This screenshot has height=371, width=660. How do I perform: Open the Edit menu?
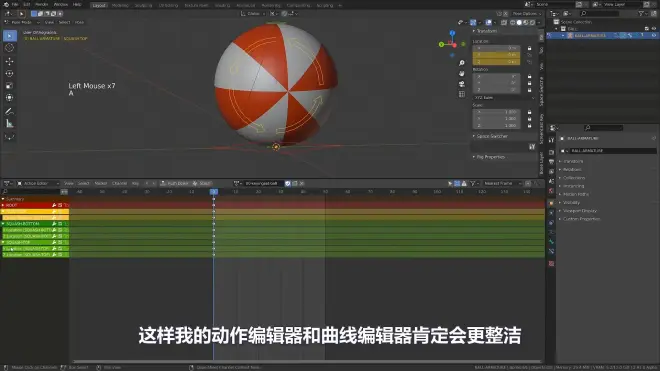27,5
